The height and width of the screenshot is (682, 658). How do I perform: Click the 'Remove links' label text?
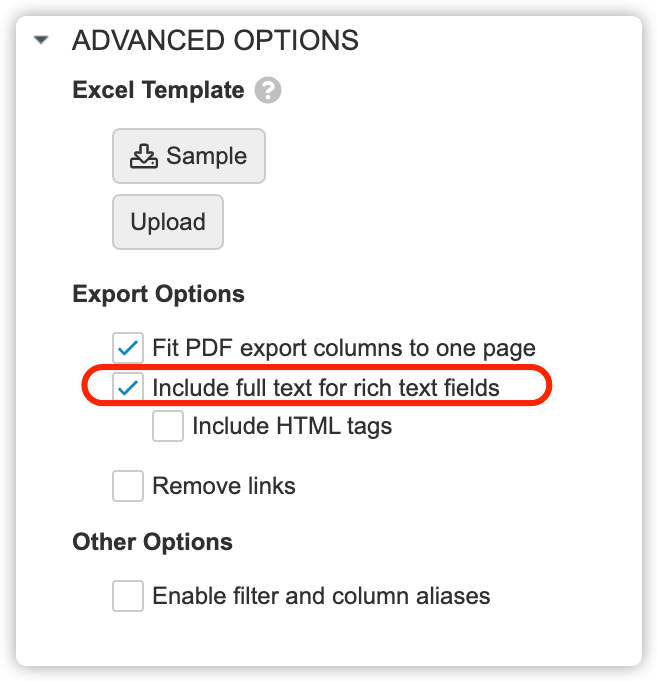pos(224,486)
